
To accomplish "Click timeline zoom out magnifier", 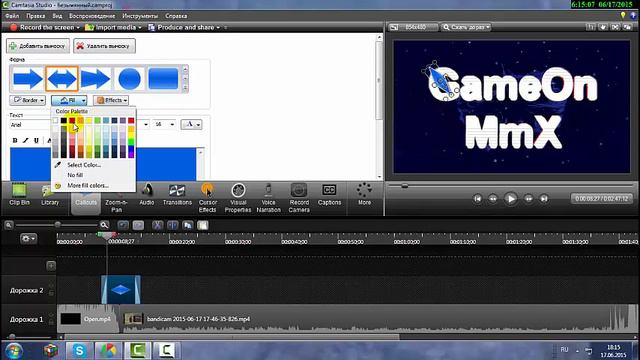I will [x=9, y=225].
